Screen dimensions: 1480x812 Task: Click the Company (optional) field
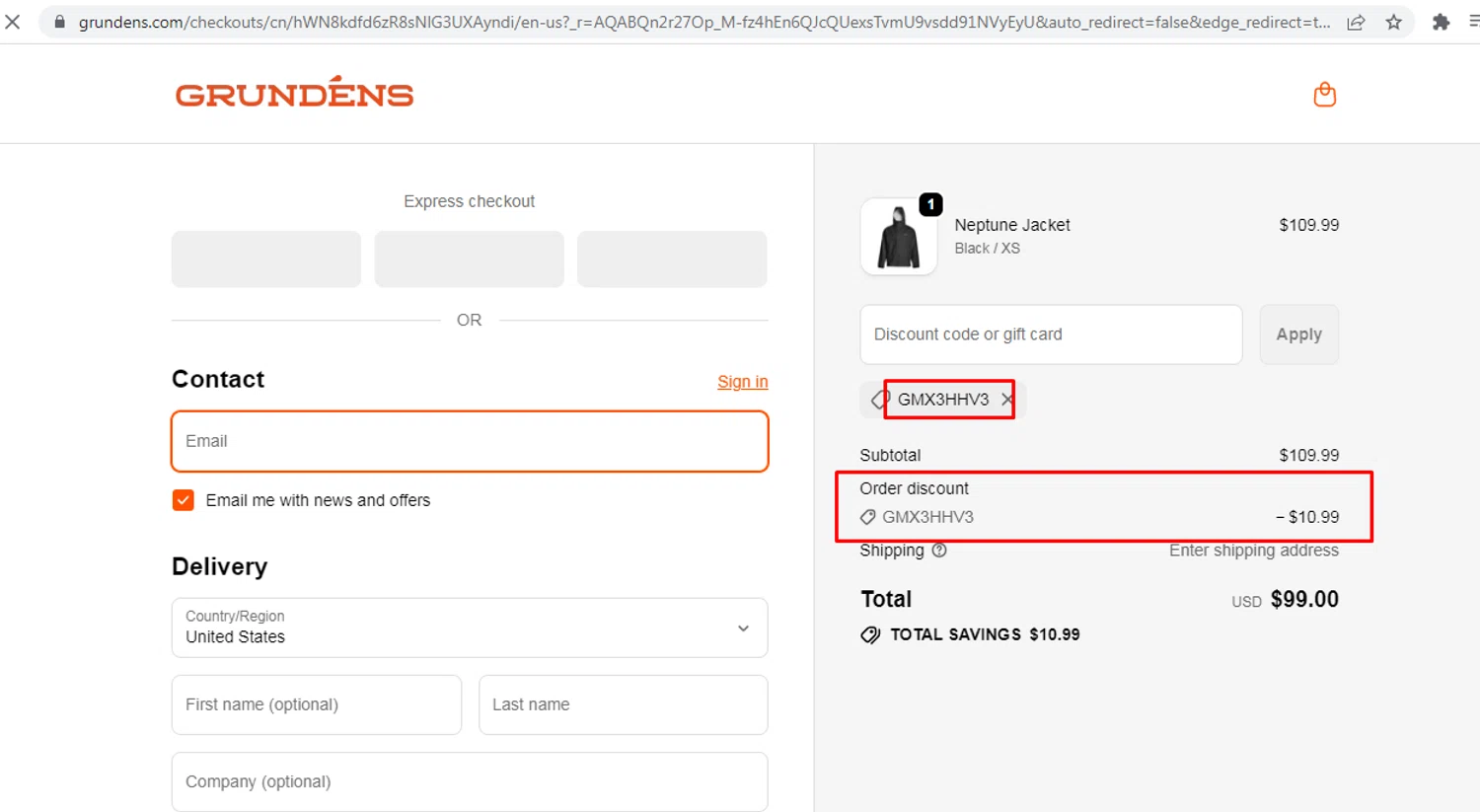[x=470, y=781]
